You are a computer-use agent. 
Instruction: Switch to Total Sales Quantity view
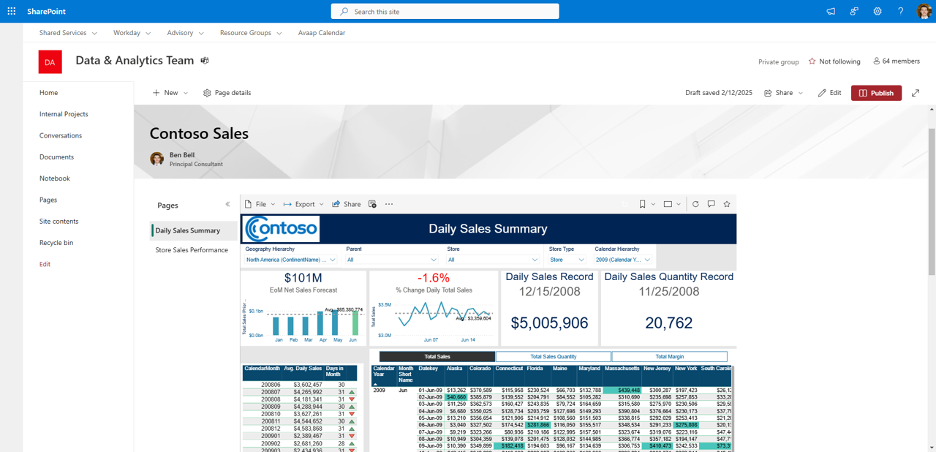(x=553, y=356)
